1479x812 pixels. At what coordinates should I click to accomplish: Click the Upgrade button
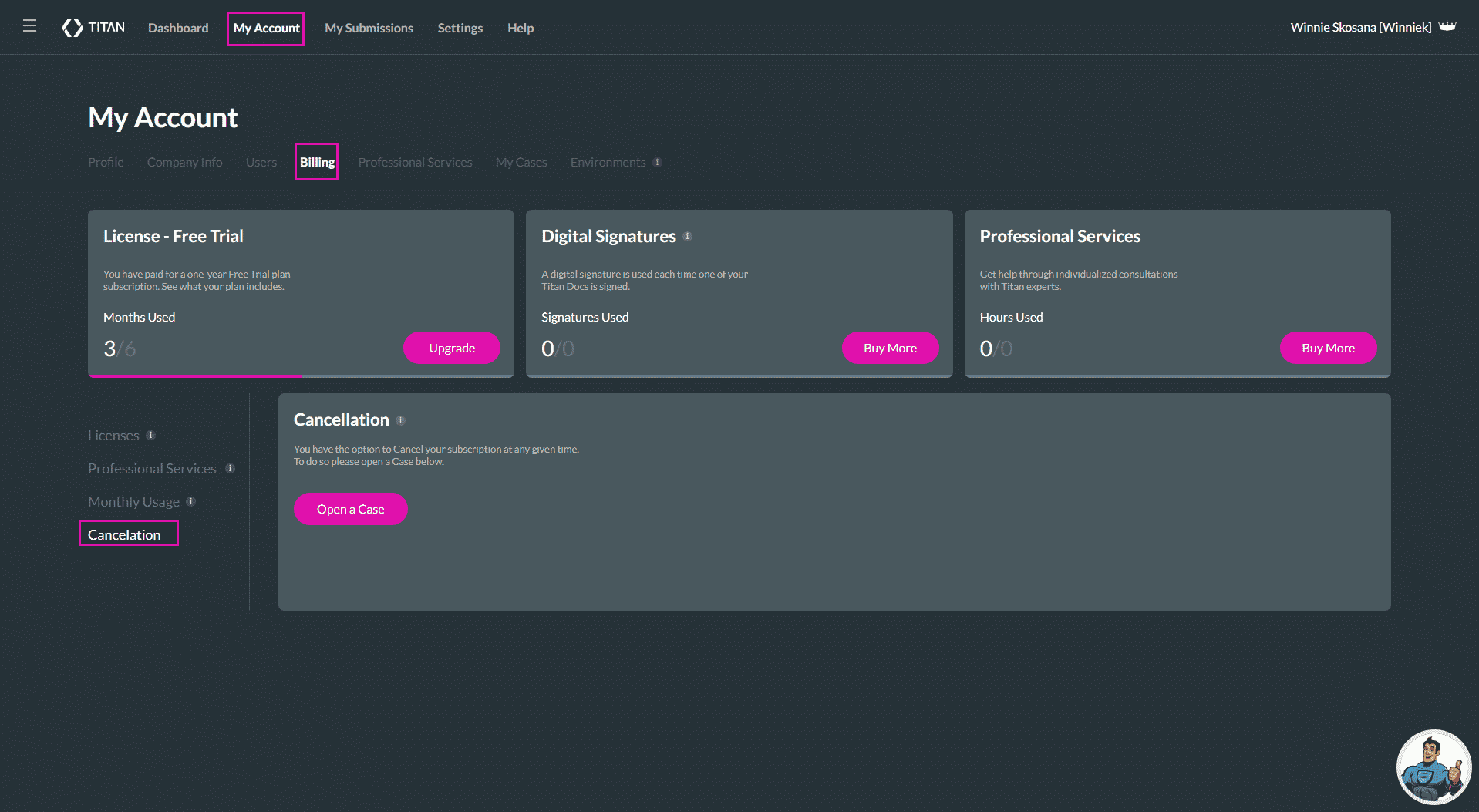[x=452, y=348]
